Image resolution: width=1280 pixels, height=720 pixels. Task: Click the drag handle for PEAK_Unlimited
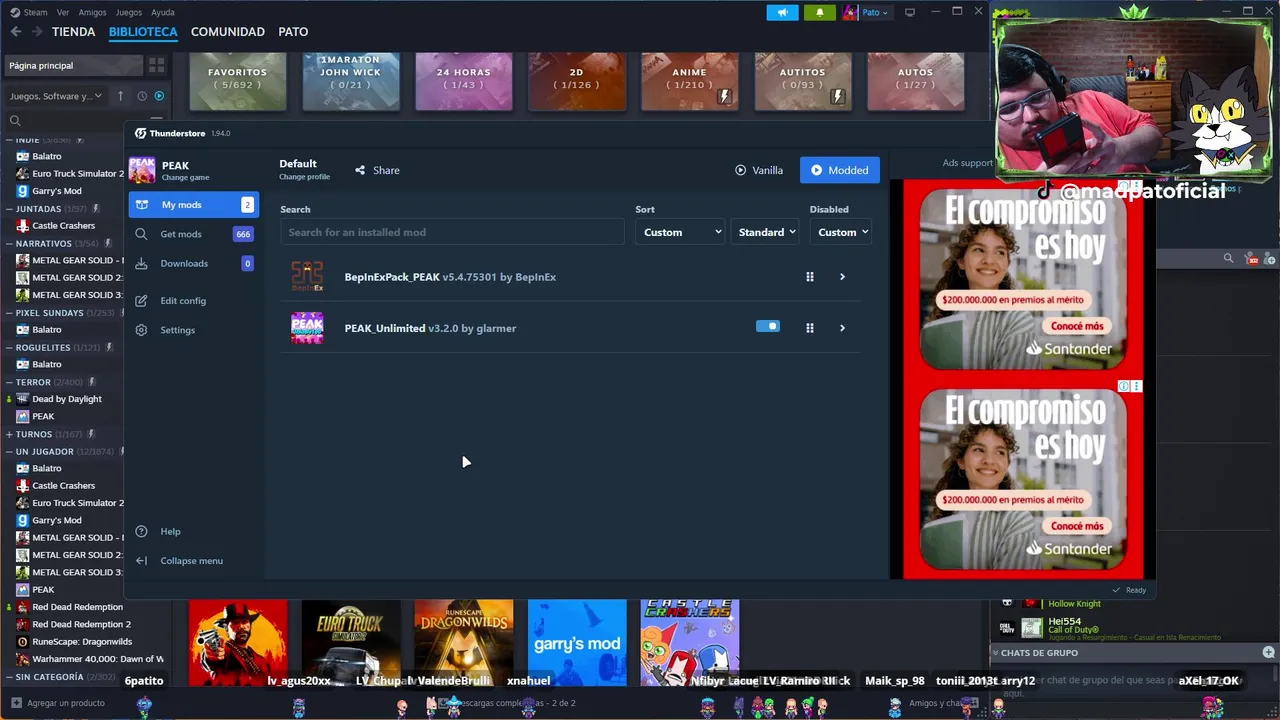(x=810, y=328)
